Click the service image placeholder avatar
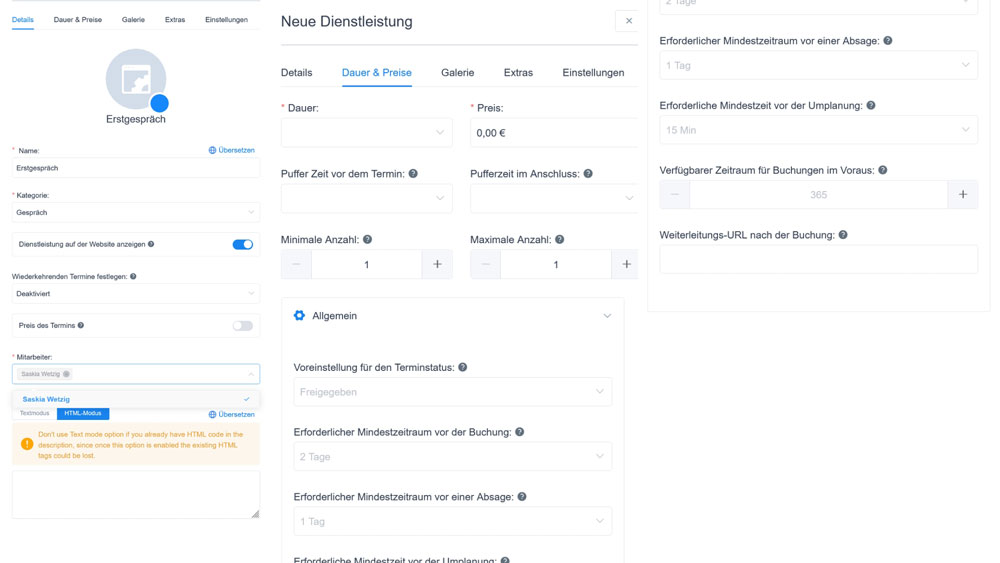This screenshot has height=563, width=1000. point(136,79)
